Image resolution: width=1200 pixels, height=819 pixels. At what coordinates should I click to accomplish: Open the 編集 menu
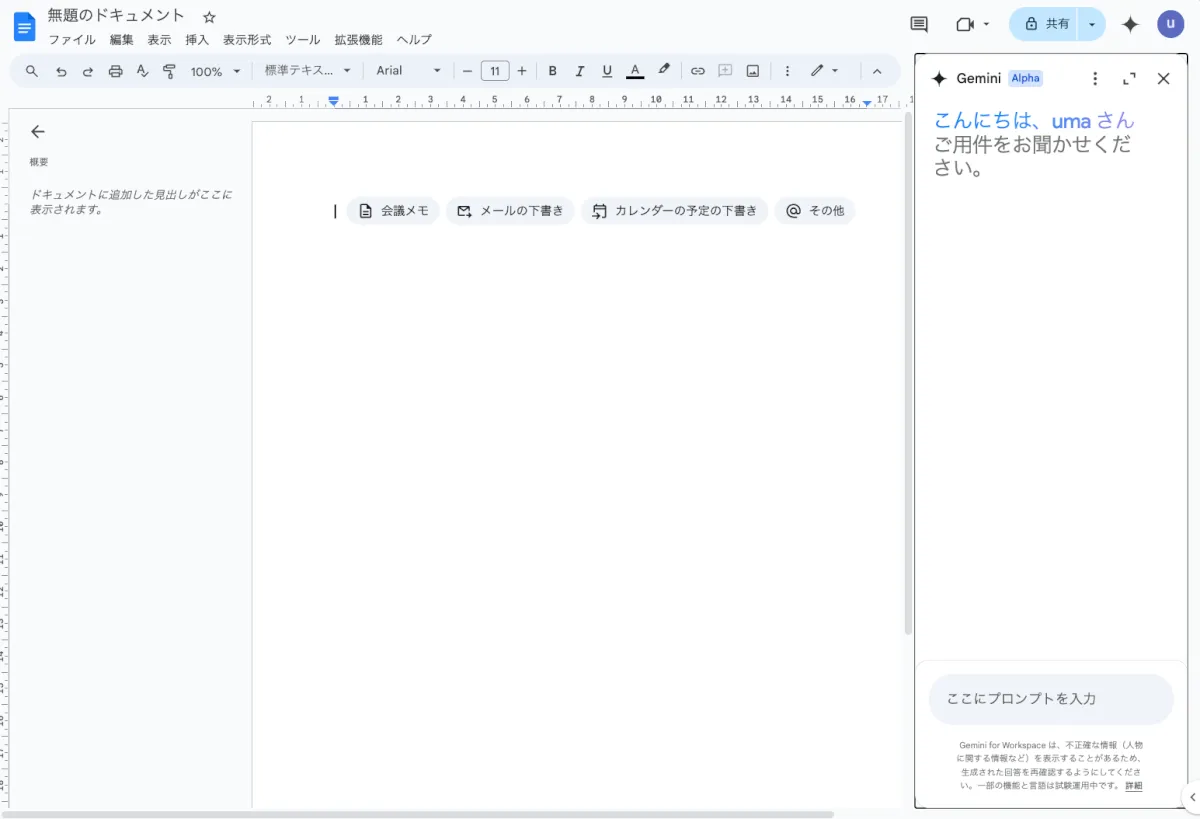(122, 40)
